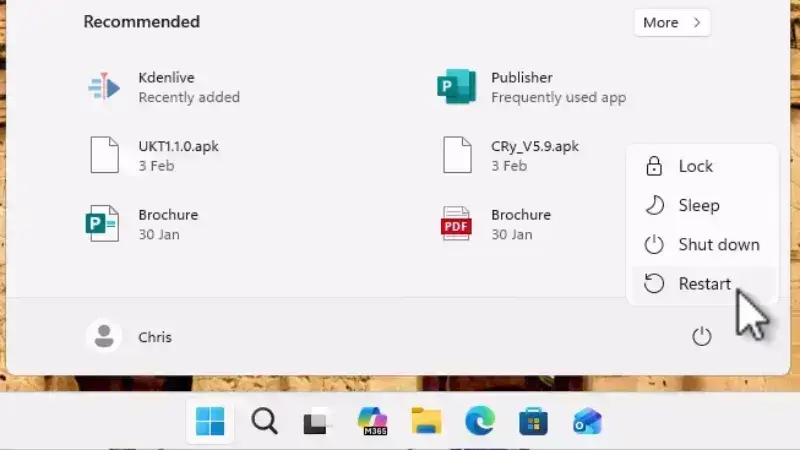Choose Lock from the power menu
Screen dimensions: 800x450
(704, 166)
